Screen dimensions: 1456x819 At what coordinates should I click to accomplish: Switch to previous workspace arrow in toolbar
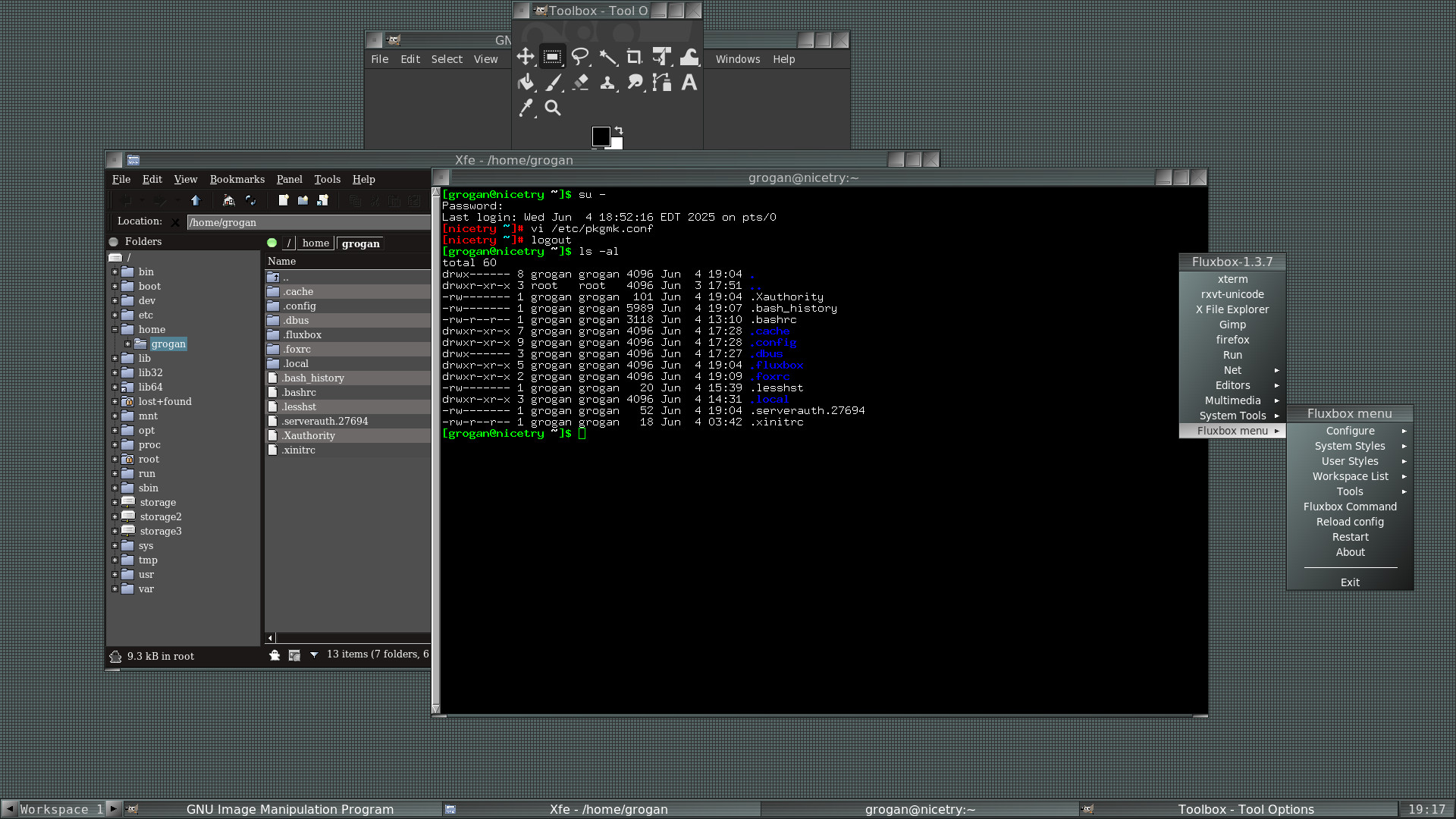pyautogui.click(x=9, y=808)
